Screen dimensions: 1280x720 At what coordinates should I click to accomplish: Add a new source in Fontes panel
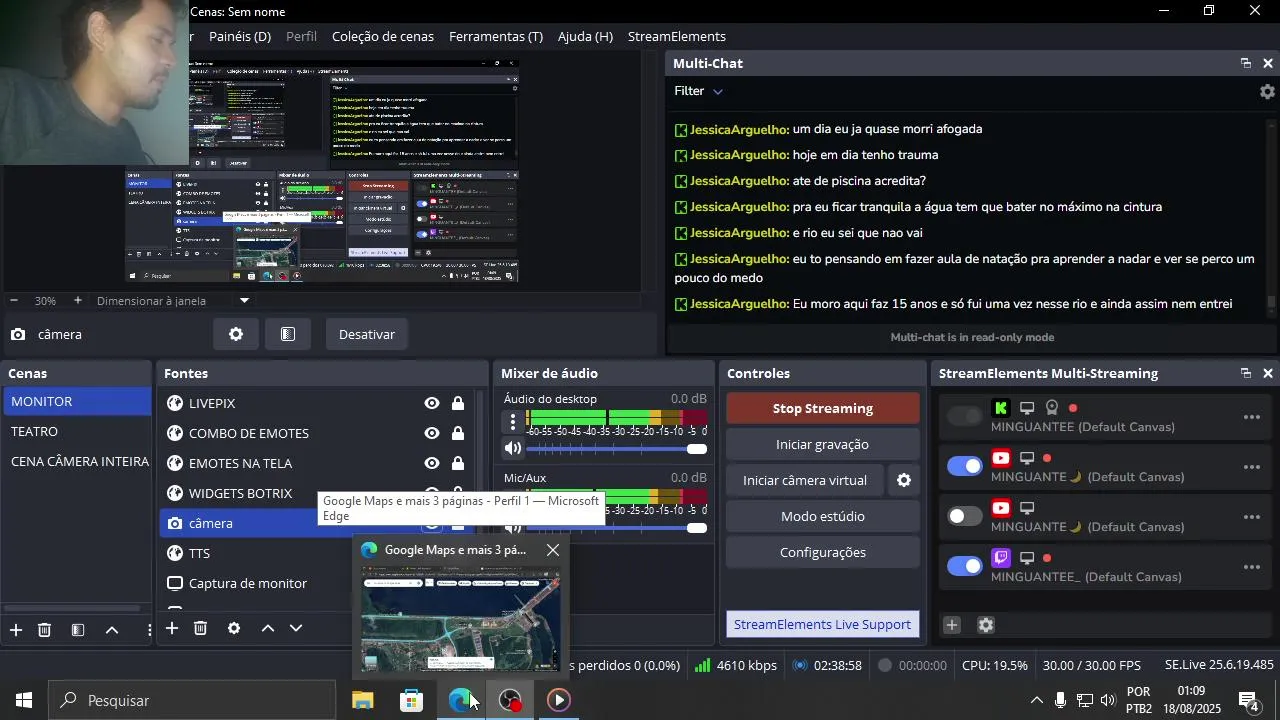(172, 628)
